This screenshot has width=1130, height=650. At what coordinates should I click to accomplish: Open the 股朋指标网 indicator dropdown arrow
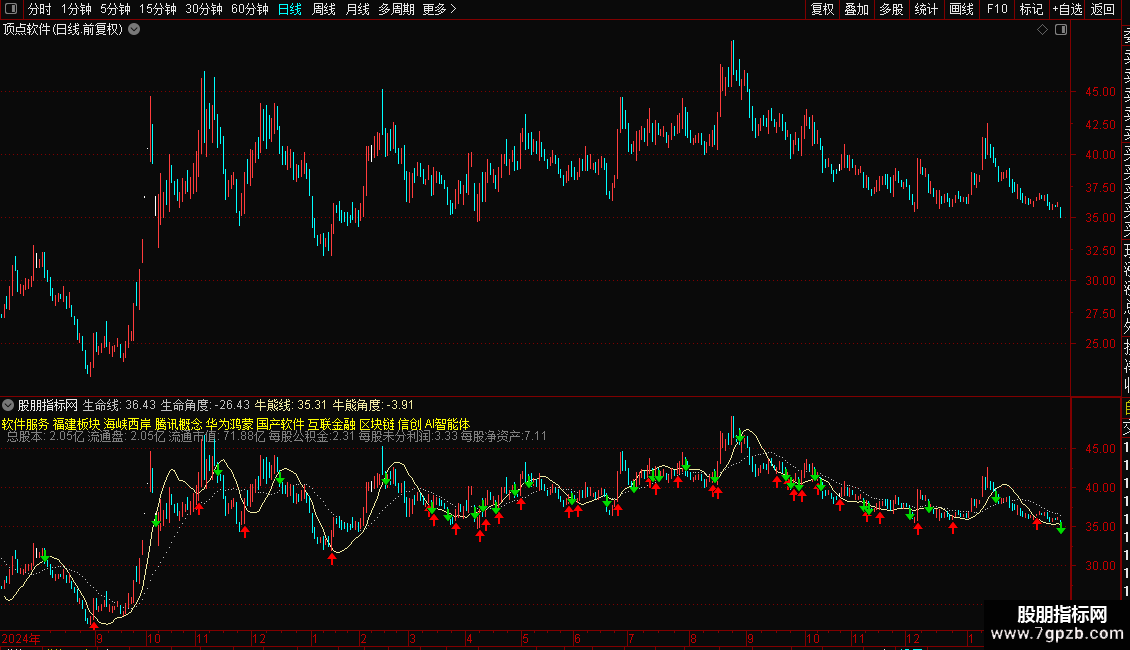(x=8, y=405)
